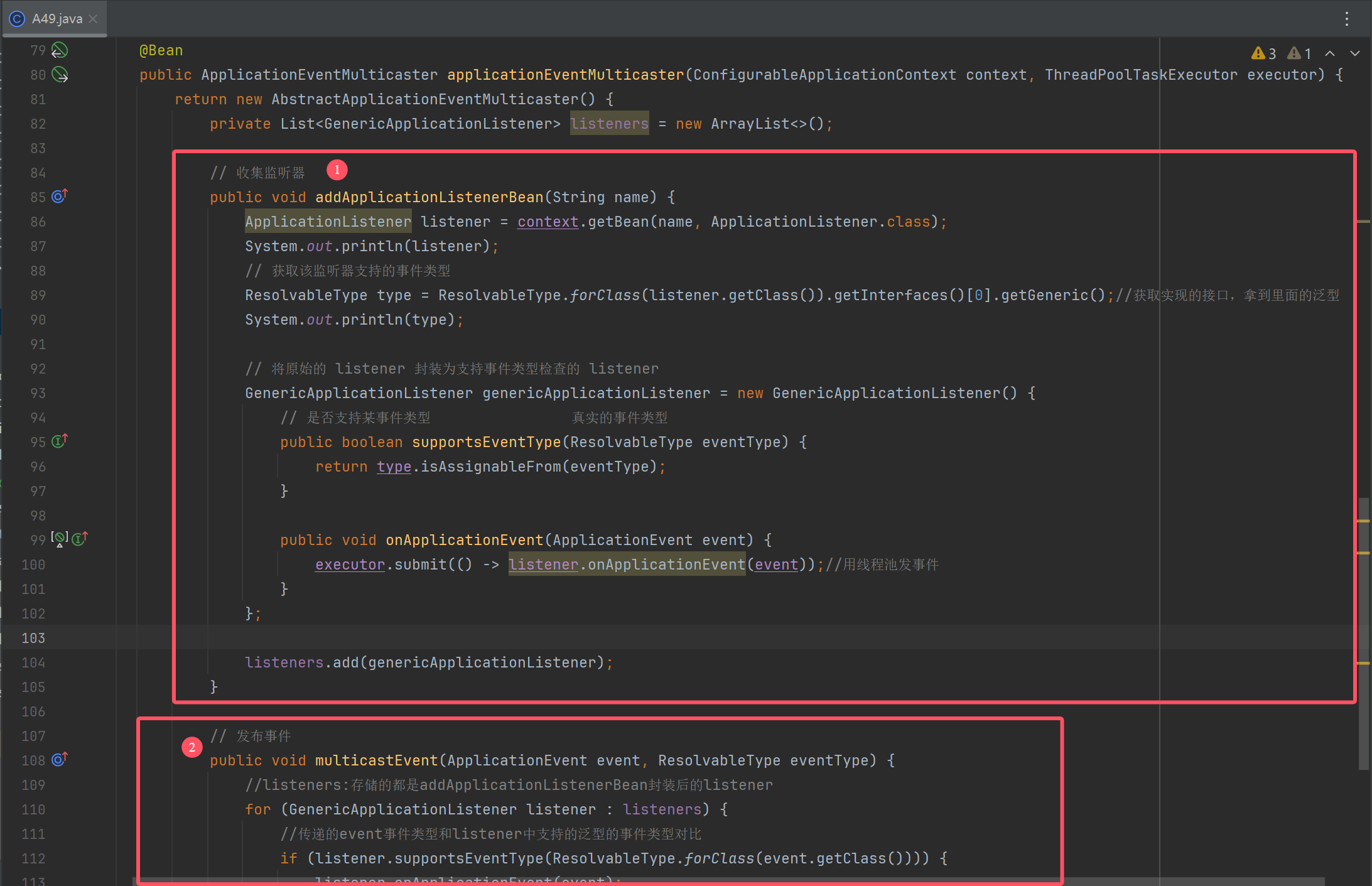Click the '发布事件' comment on line 107
This screenshot has width=1372, height=886.
coord(263,736)
